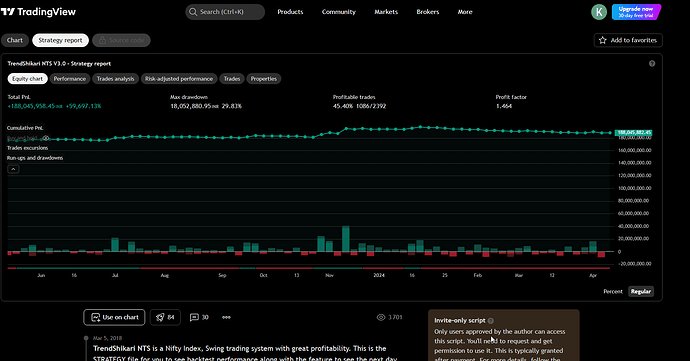Click the locked Source code tab
Viewport: 690px width, 361px height.
click(x=121, y=40)
